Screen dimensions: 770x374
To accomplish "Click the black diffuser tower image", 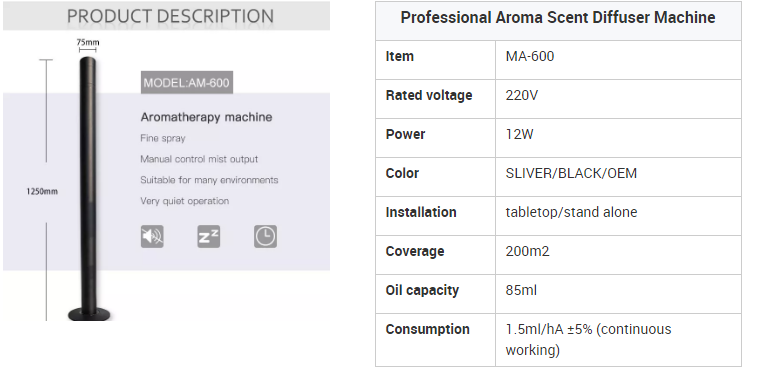I will pos(88,189).
